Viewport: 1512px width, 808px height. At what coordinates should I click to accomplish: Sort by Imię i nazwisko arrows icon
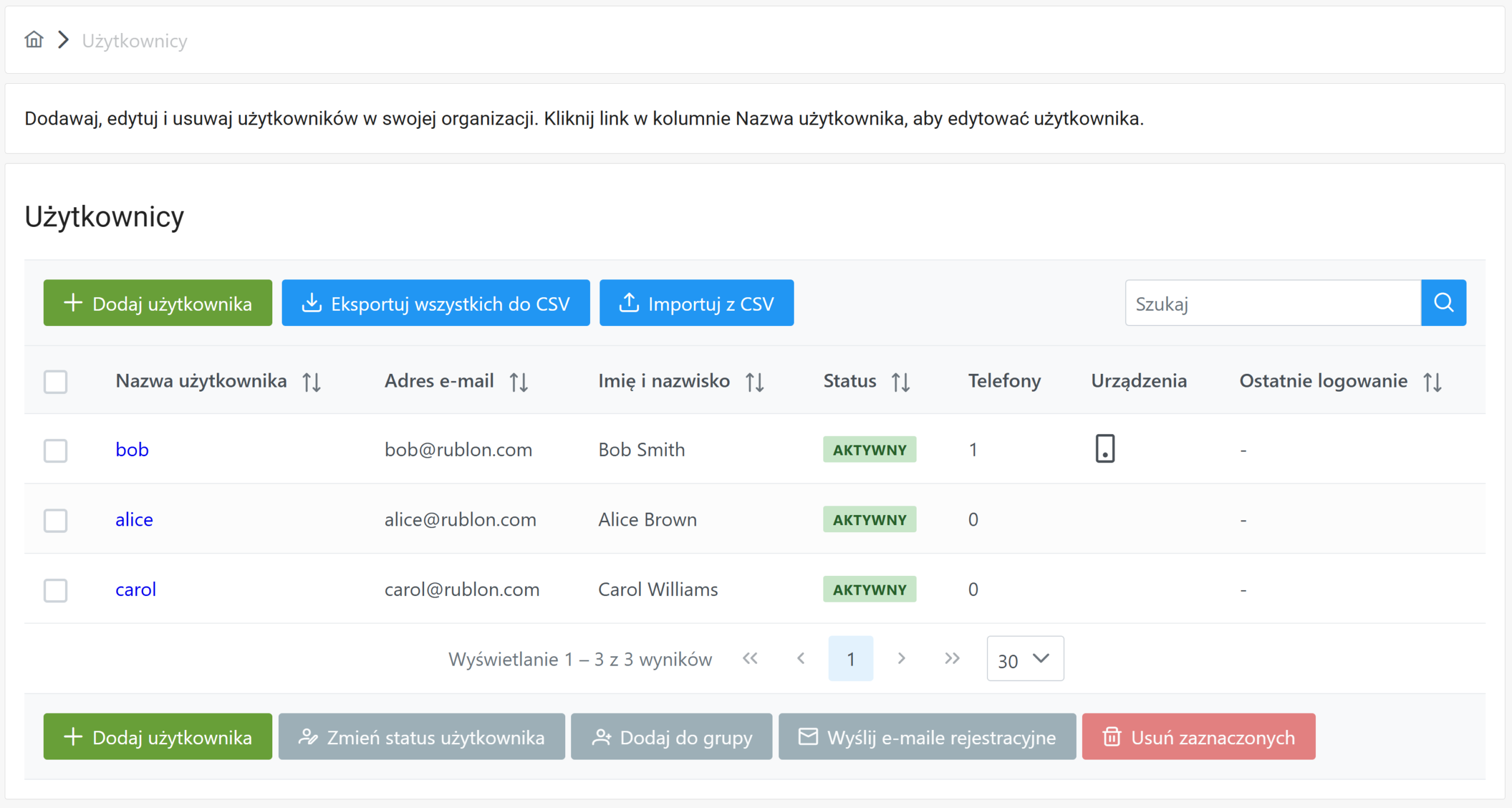click(x=754, y=382)
